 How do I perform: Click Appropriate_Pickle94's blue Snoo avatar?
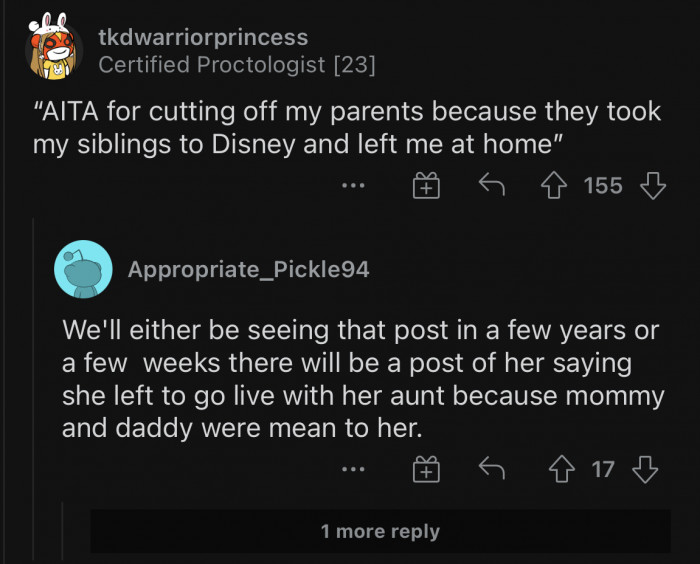click(83, 269)
